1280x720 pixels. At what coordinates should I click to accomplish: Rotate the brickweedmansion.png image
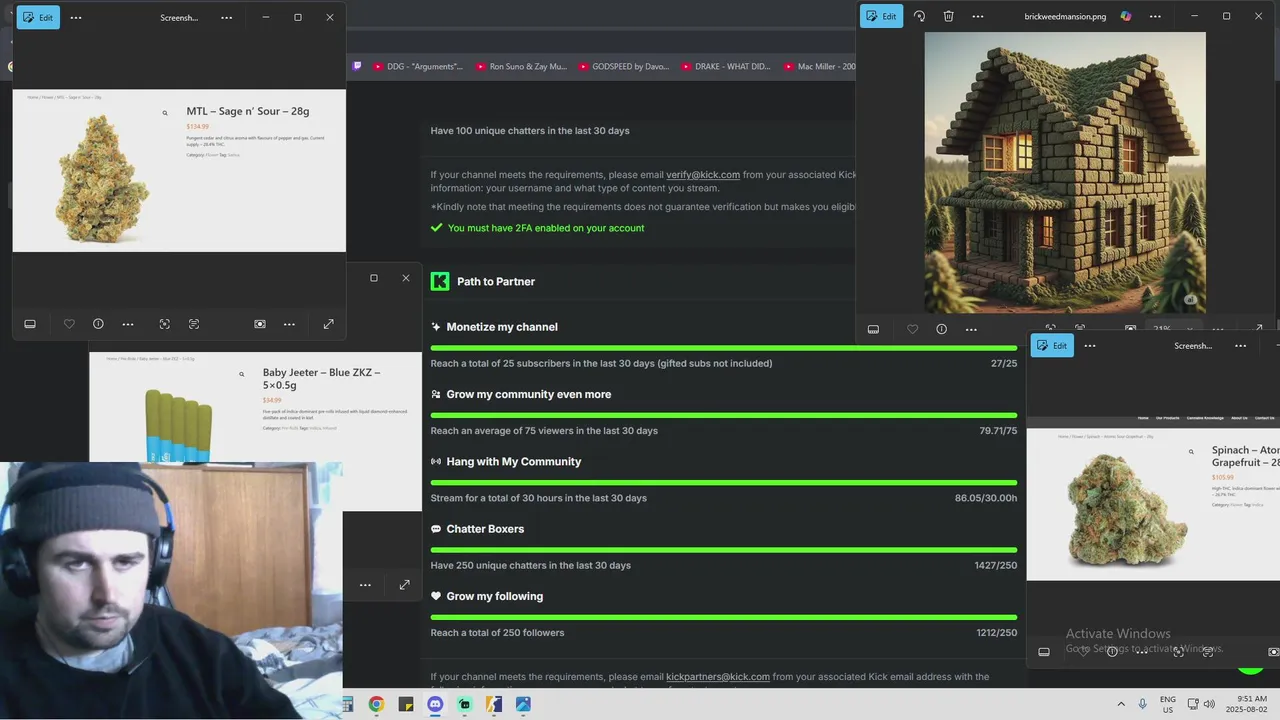pos(919,16)
